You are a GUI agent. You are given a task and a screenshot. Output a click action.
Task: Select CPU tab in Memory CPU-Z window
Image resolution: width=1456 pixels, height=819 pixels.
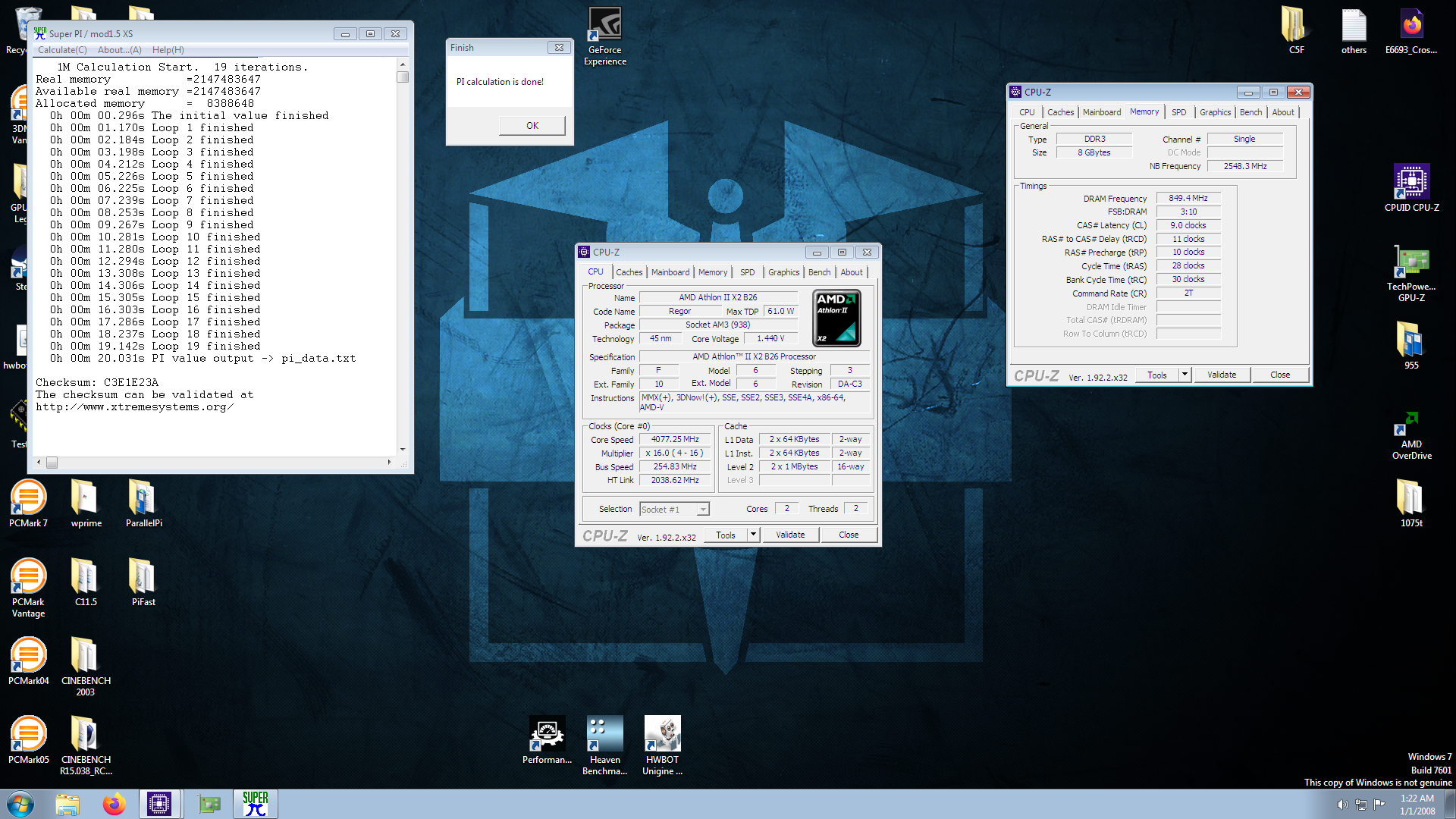click(1027, 112)
